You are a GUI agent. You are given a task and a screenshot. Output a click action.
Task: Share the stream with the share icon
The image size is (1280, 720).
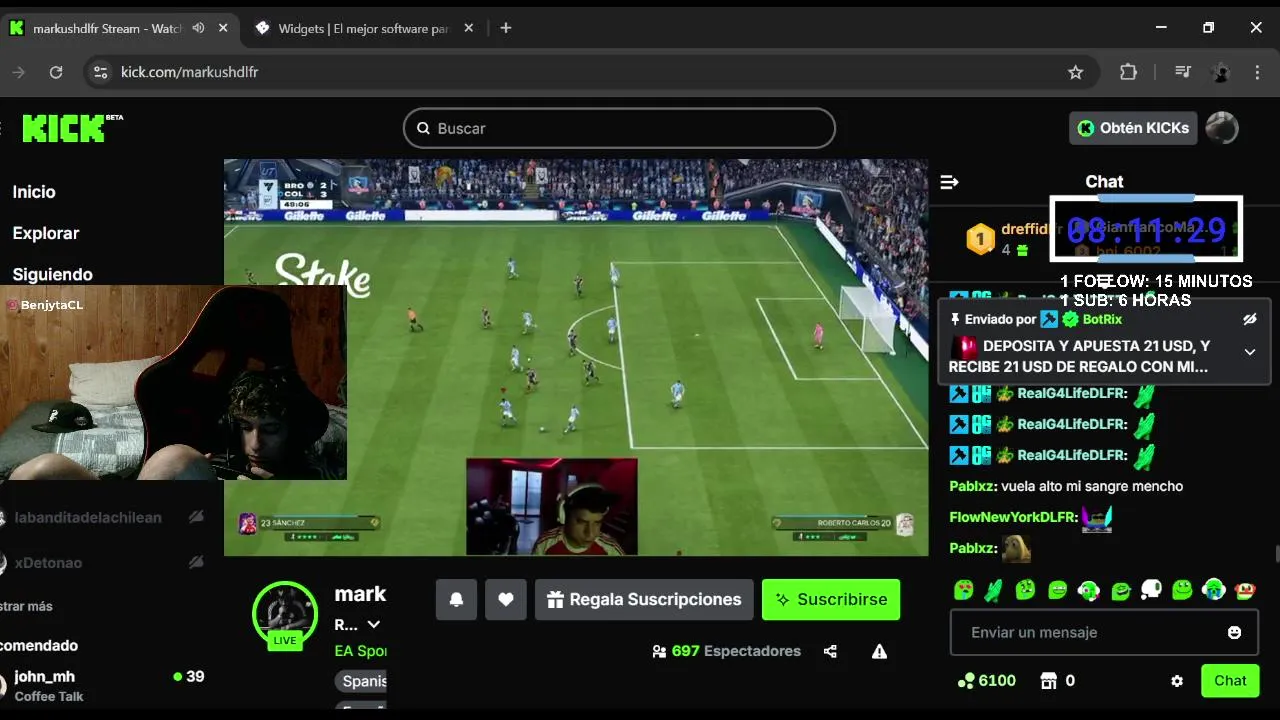(x=830, y=651)
